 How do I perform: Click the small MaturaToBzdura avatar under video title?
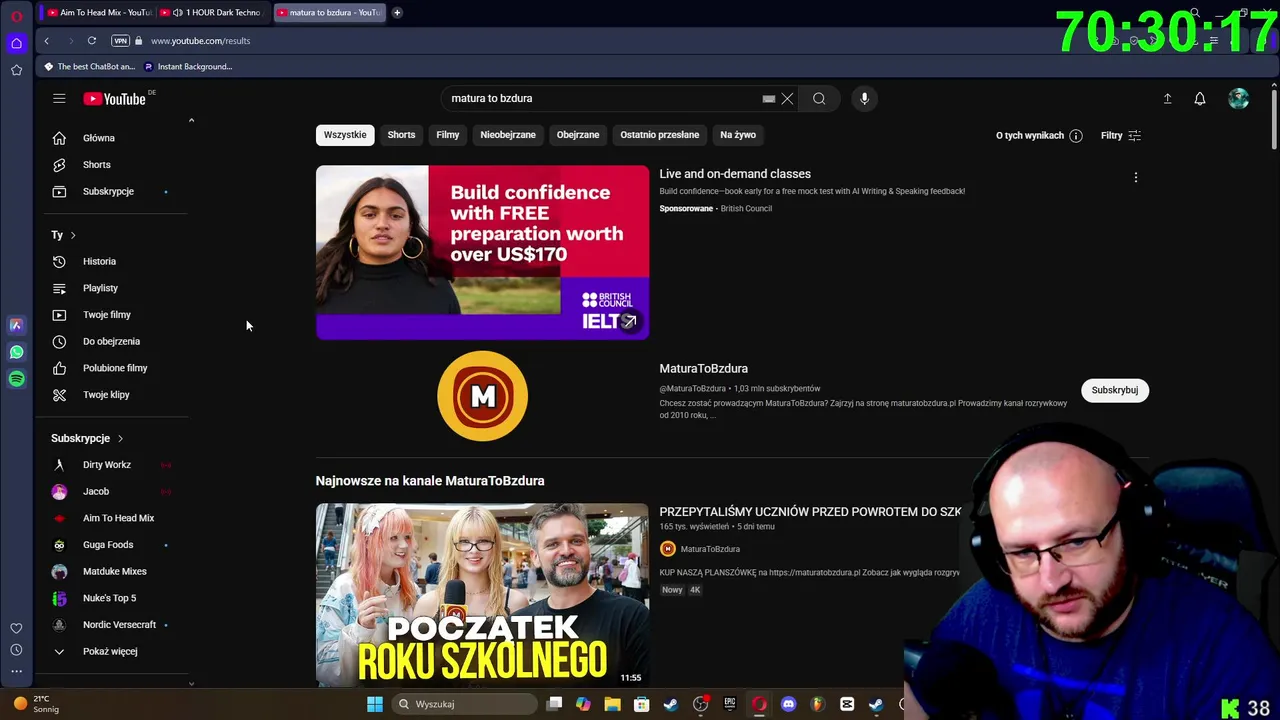[x=667, y=549]
